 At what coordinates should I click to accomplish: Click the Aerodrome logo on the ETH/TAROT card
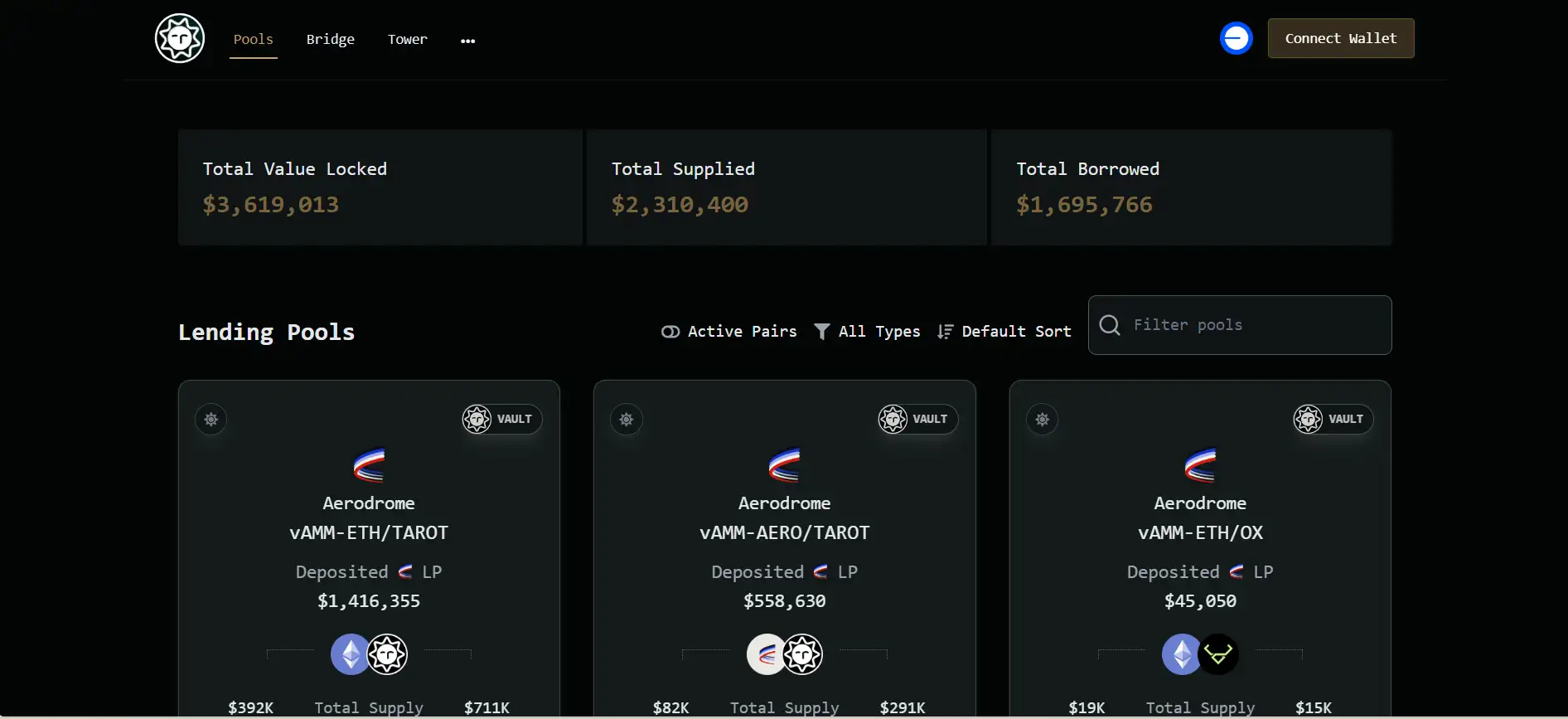(369, 465)
